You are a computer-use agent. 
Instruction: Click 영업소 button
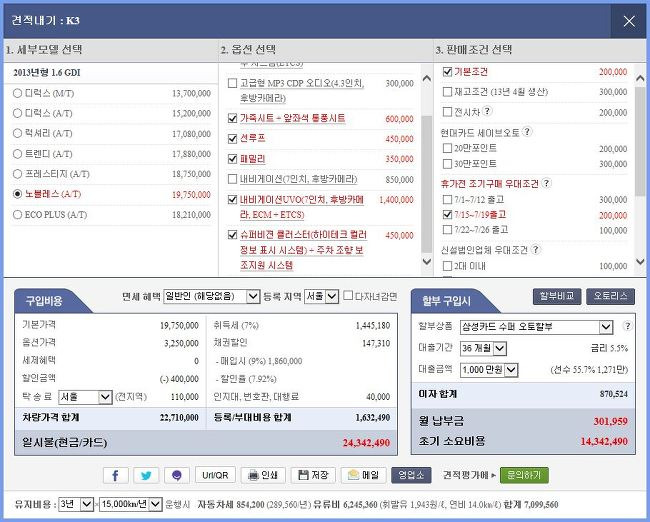411,475
